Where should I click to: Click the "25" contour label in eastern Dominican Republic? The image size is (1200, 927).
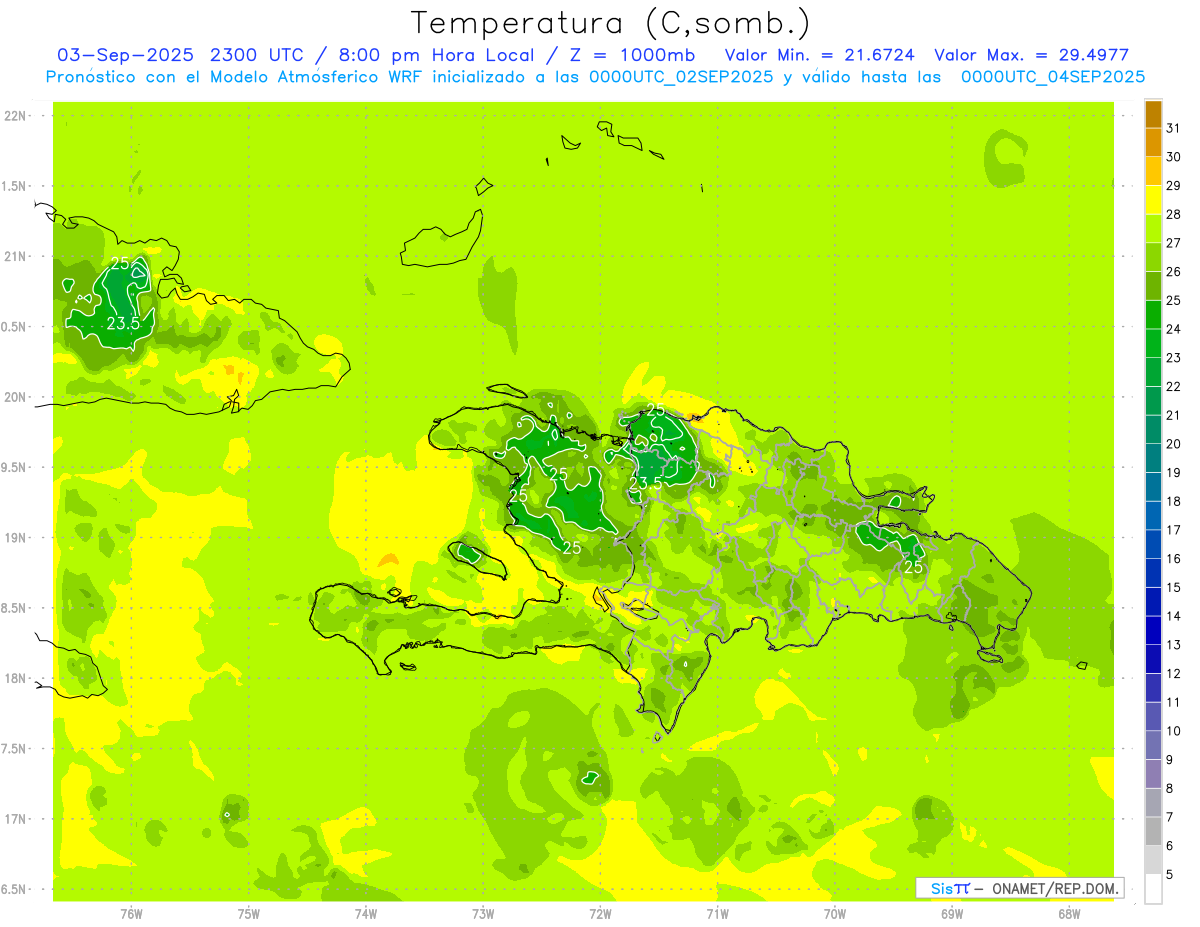913,567
